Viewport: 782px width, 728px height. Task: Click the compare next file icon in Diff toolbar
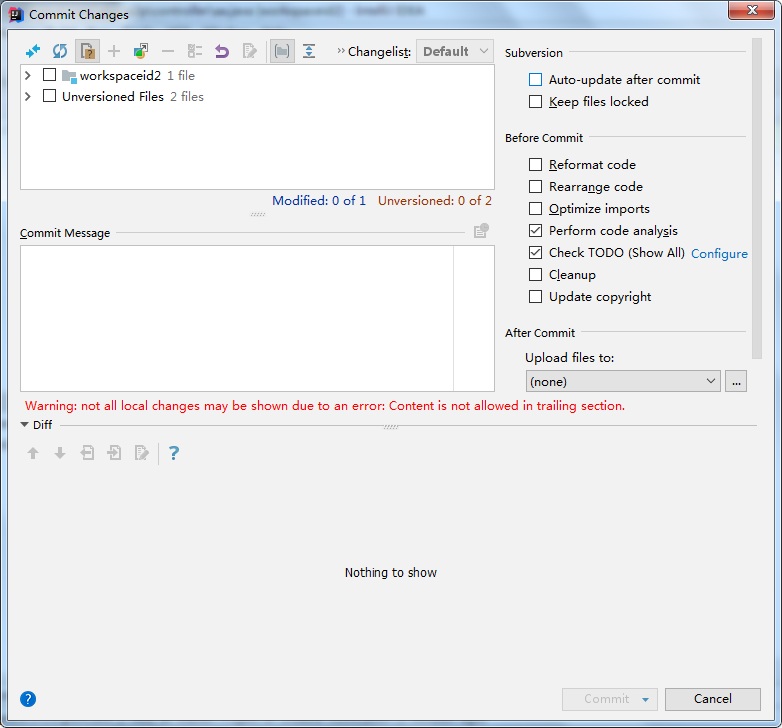tap(114, 453)
